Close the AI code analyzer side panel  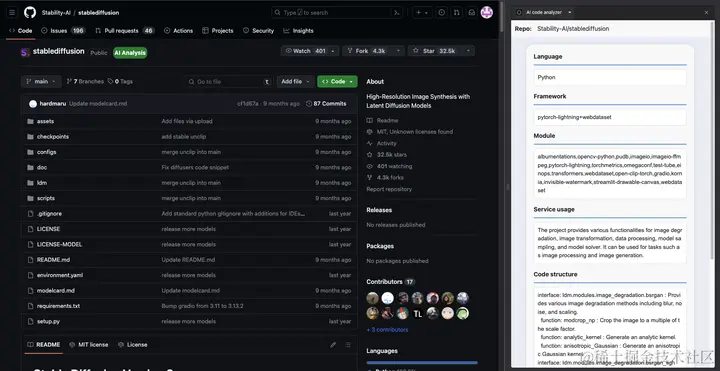coord(706,12)
